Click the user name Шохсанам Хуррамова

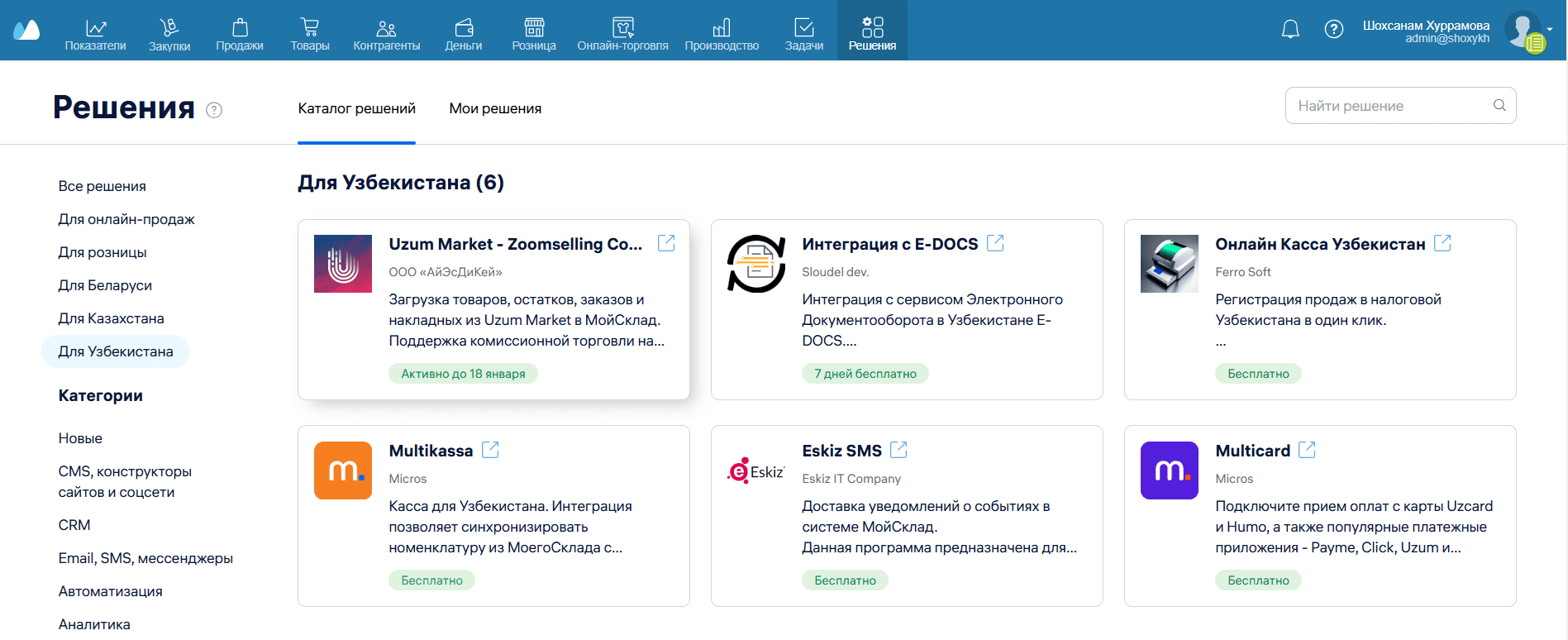[1426, 26]
